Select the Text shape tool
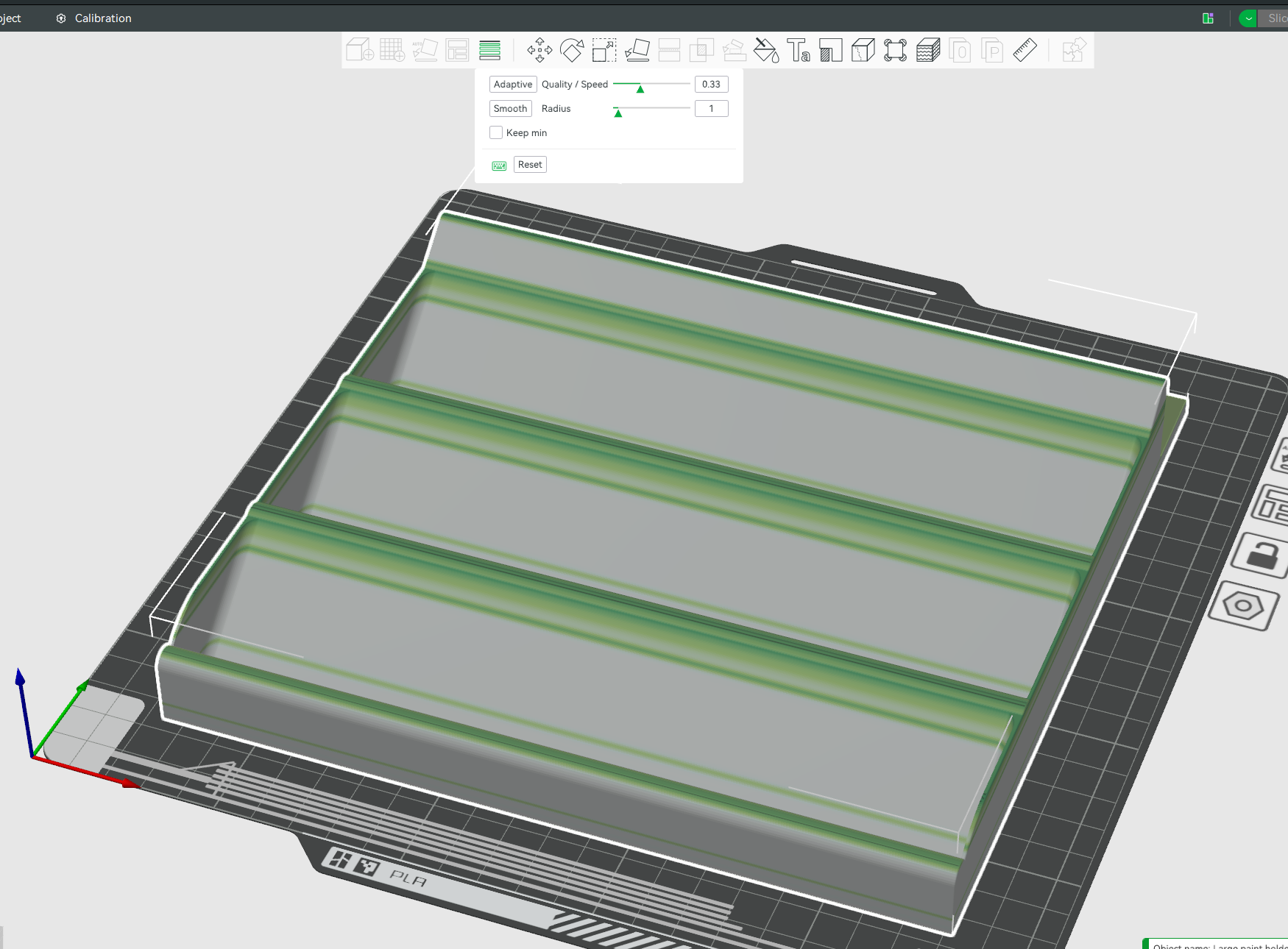 [799, 50]
